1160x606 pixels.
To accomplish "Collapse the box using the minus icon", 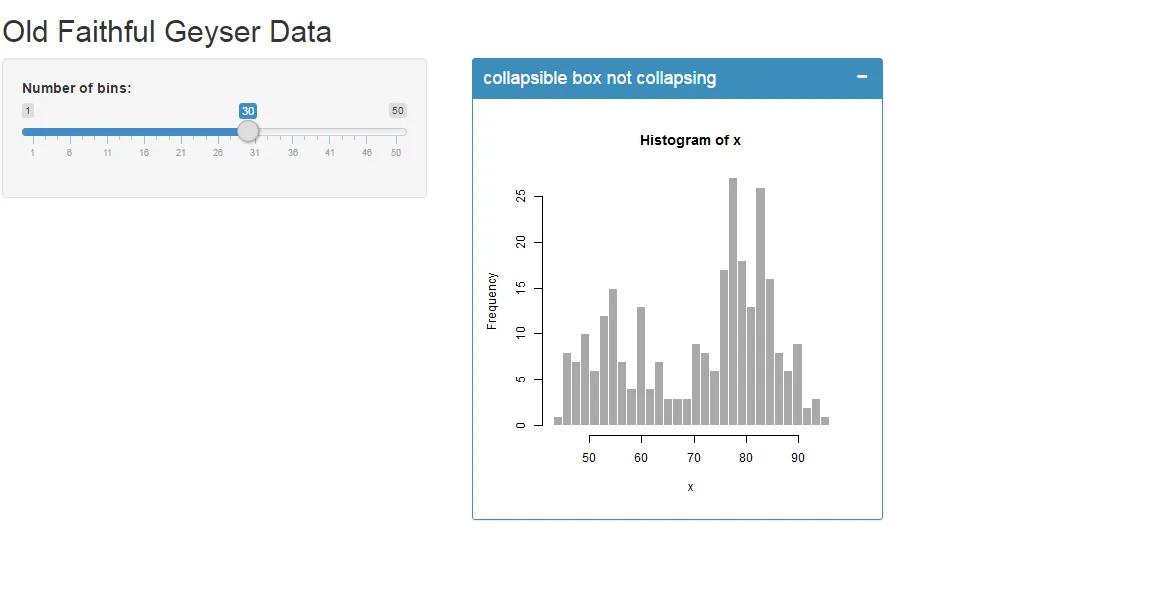I will (x=862, y=77).
